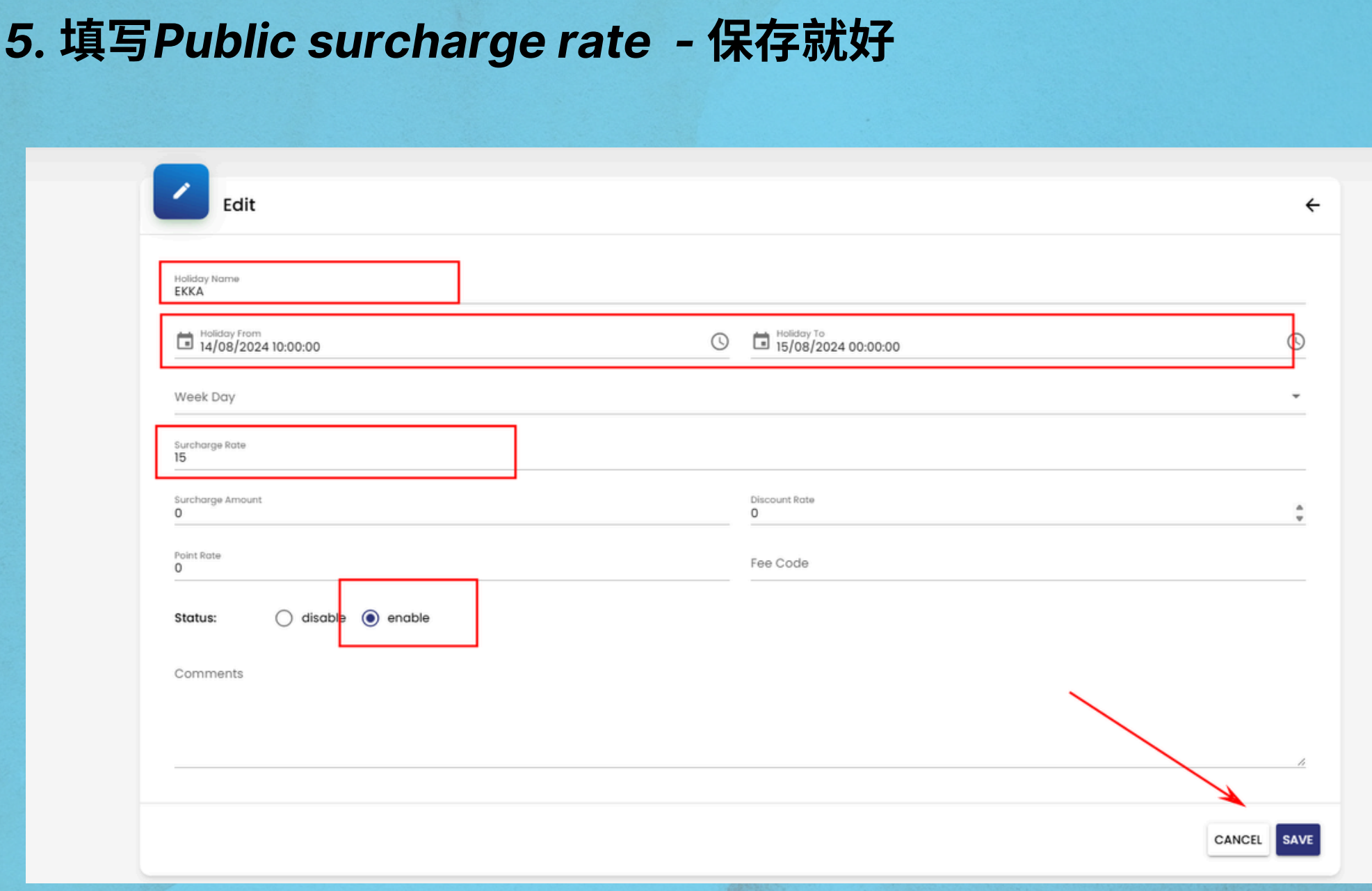Increase Discount Rate with up stepper
1372x891 pixels.
pos(1299,507)
